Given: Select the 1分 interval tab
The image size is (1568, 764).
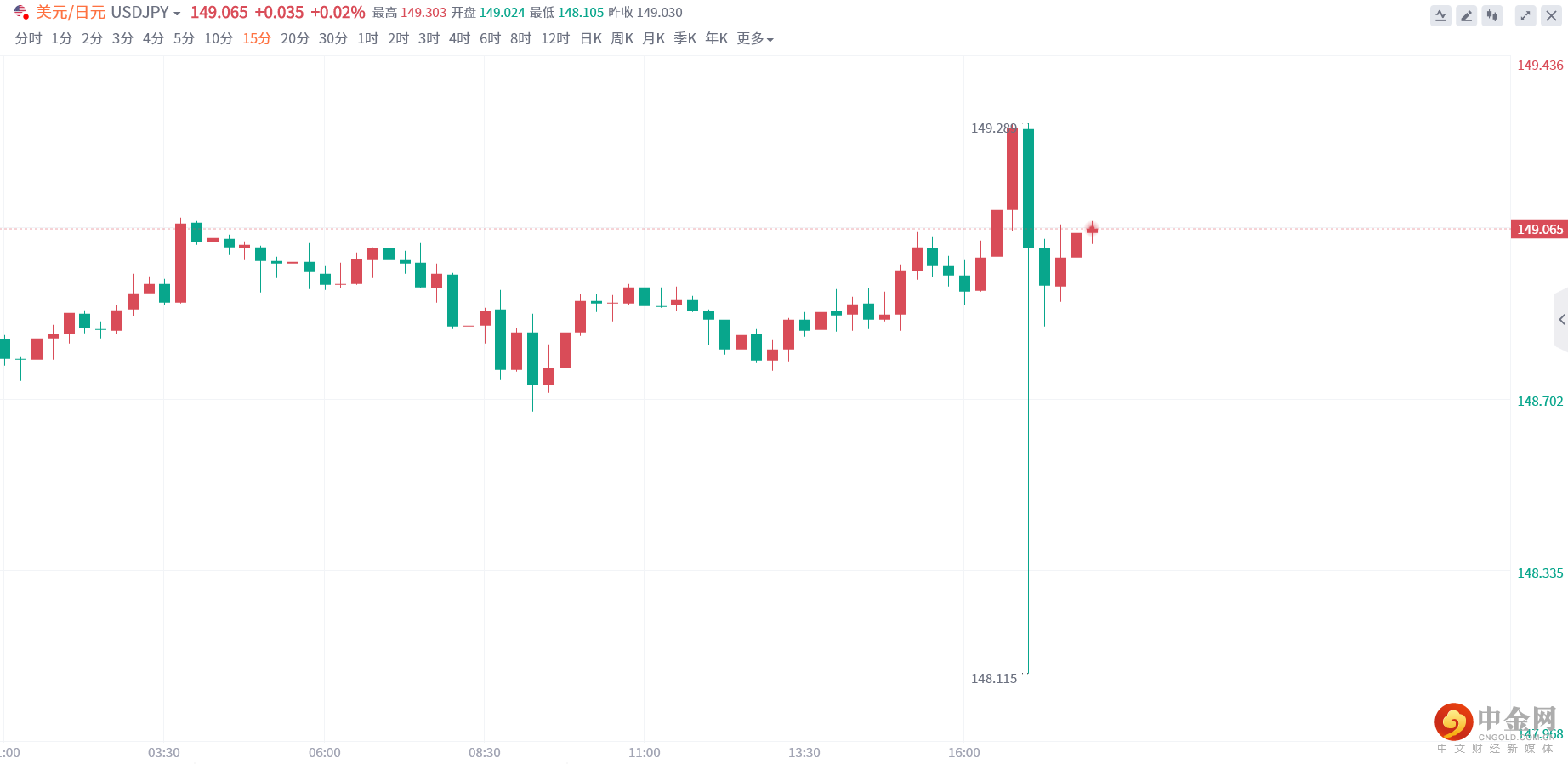Looking at the screenshot, I should [x=61, y=39].
